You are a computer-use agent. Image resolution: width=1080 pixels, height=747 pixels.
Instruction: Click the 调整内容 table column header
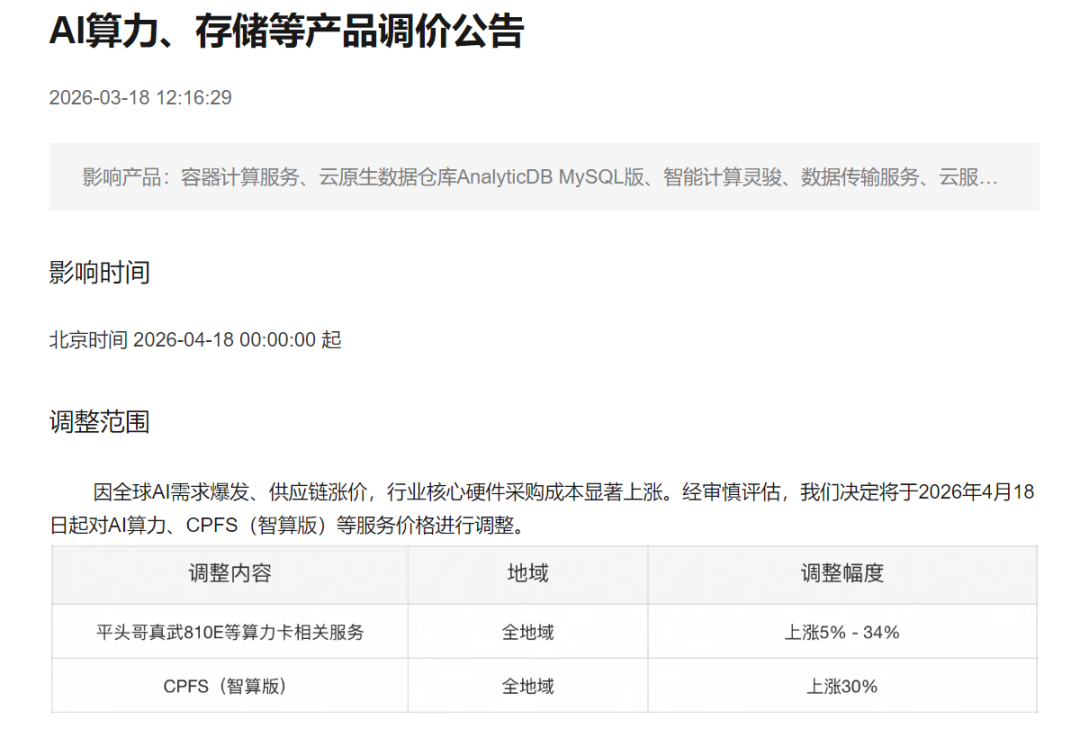click(230, 573)
